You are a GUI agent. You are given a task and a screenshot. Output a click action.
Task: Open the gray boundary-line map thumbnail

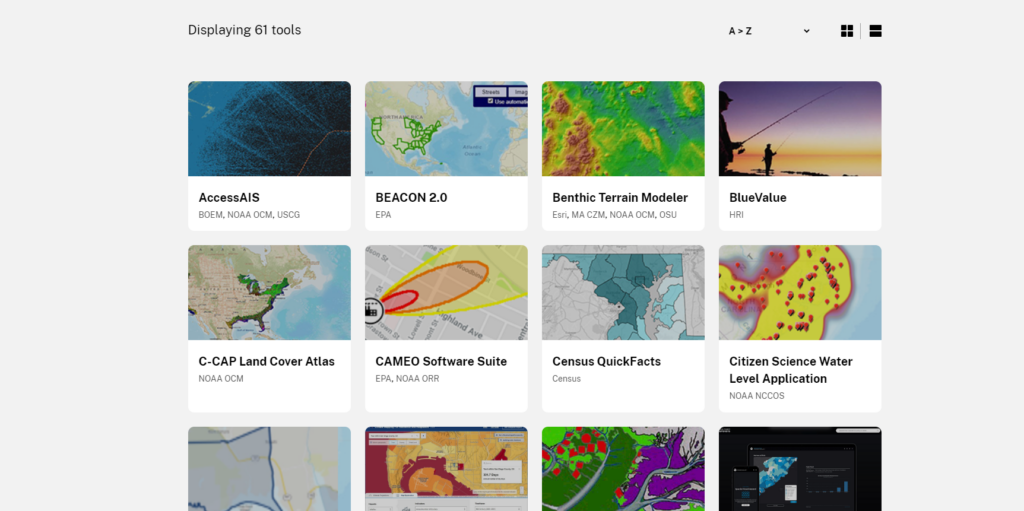(x=269, y=469)
